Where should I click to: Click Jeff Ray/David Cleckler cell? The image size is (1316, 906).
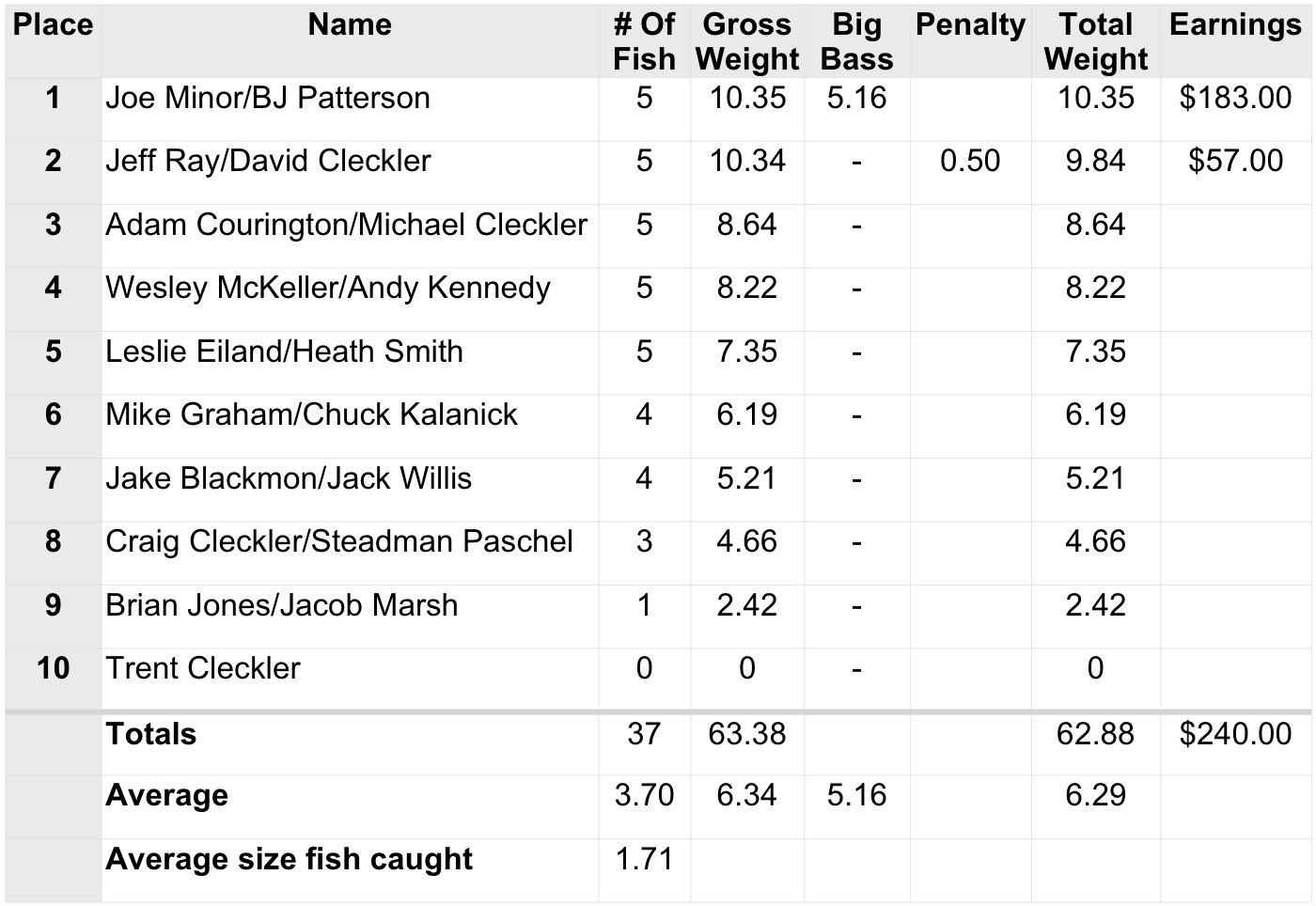pos(268,162)
